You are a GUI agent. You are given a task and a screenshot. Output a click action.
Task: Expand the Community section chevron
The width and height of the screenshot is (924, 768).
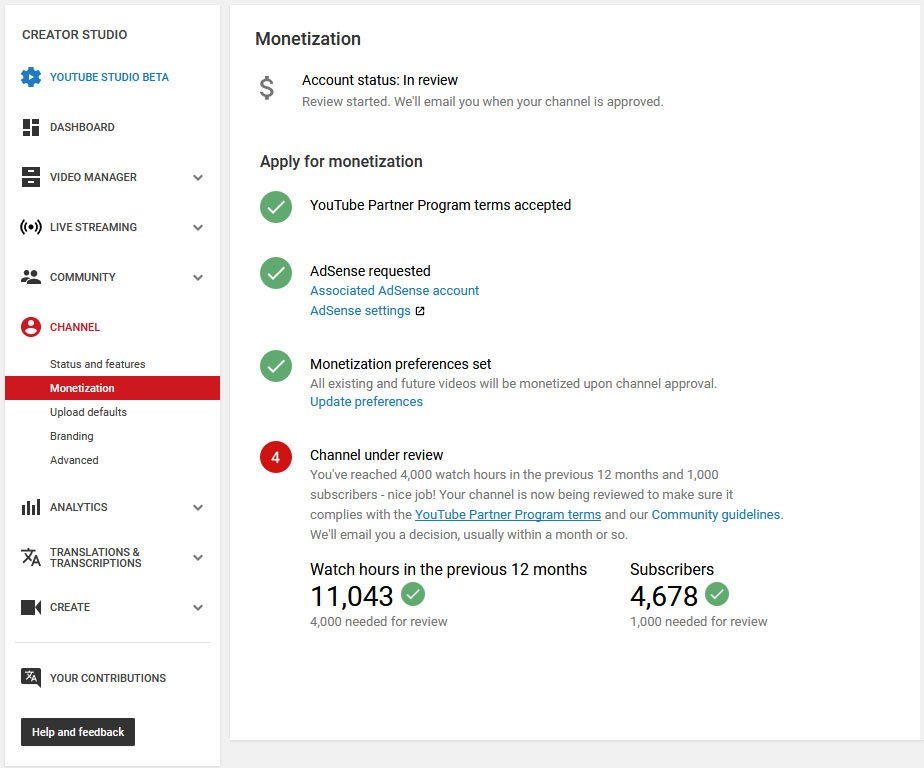pyautogui.click(x=198, y=278)
